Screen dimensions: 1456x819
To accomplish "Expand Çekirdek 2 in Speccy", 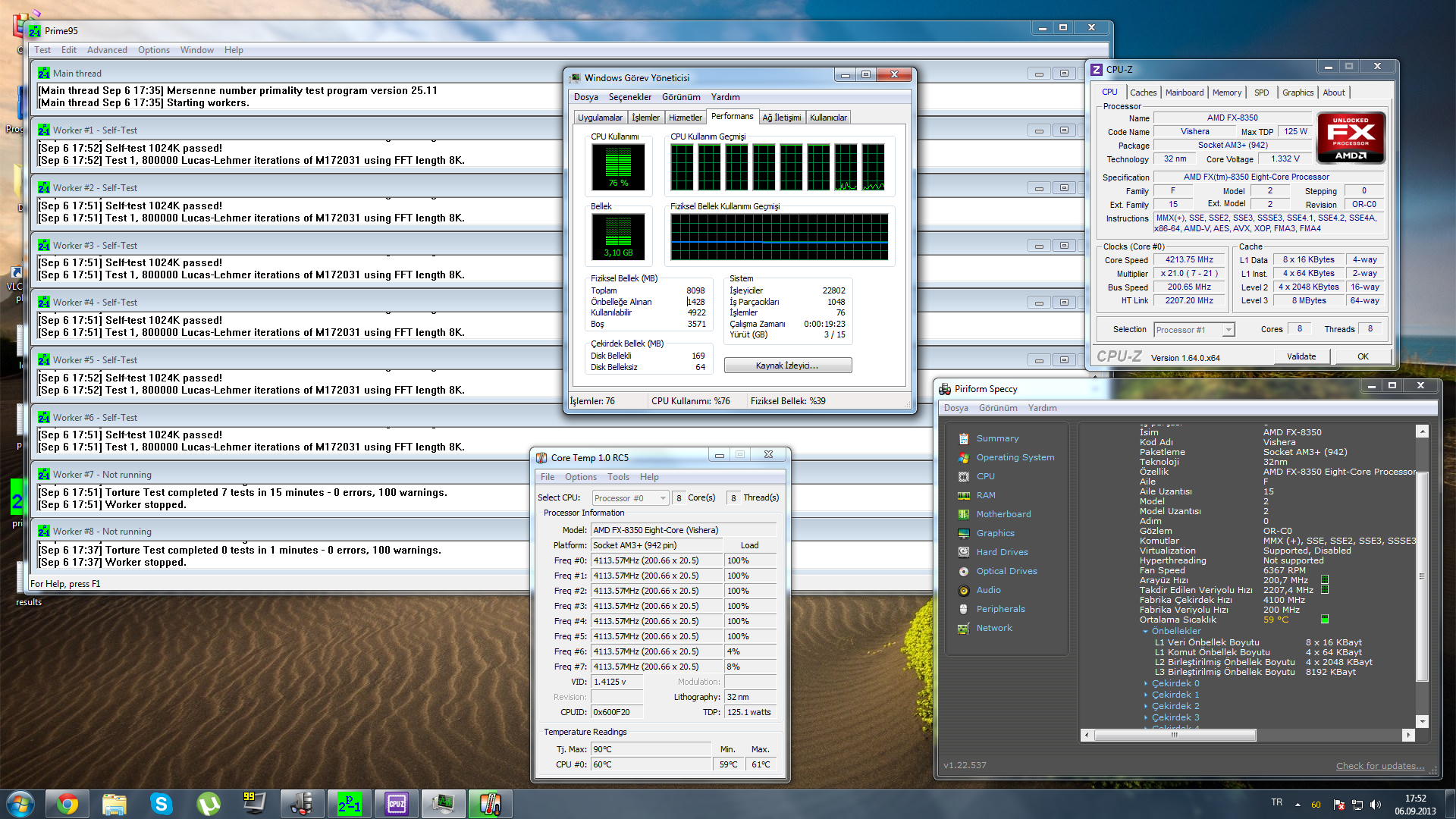I will click(x=1146, y=707).
